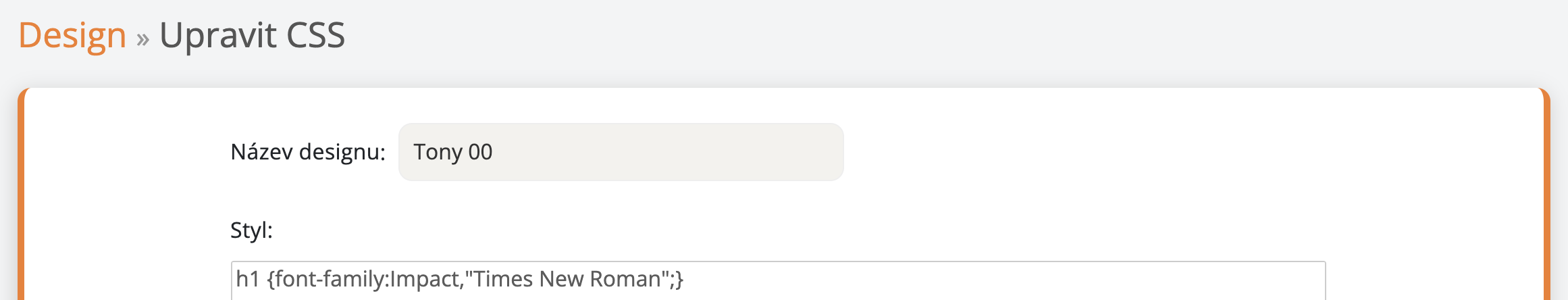Screen dimensions: 1568x300
Task: Click the Styl label
Action: [251, 230]
